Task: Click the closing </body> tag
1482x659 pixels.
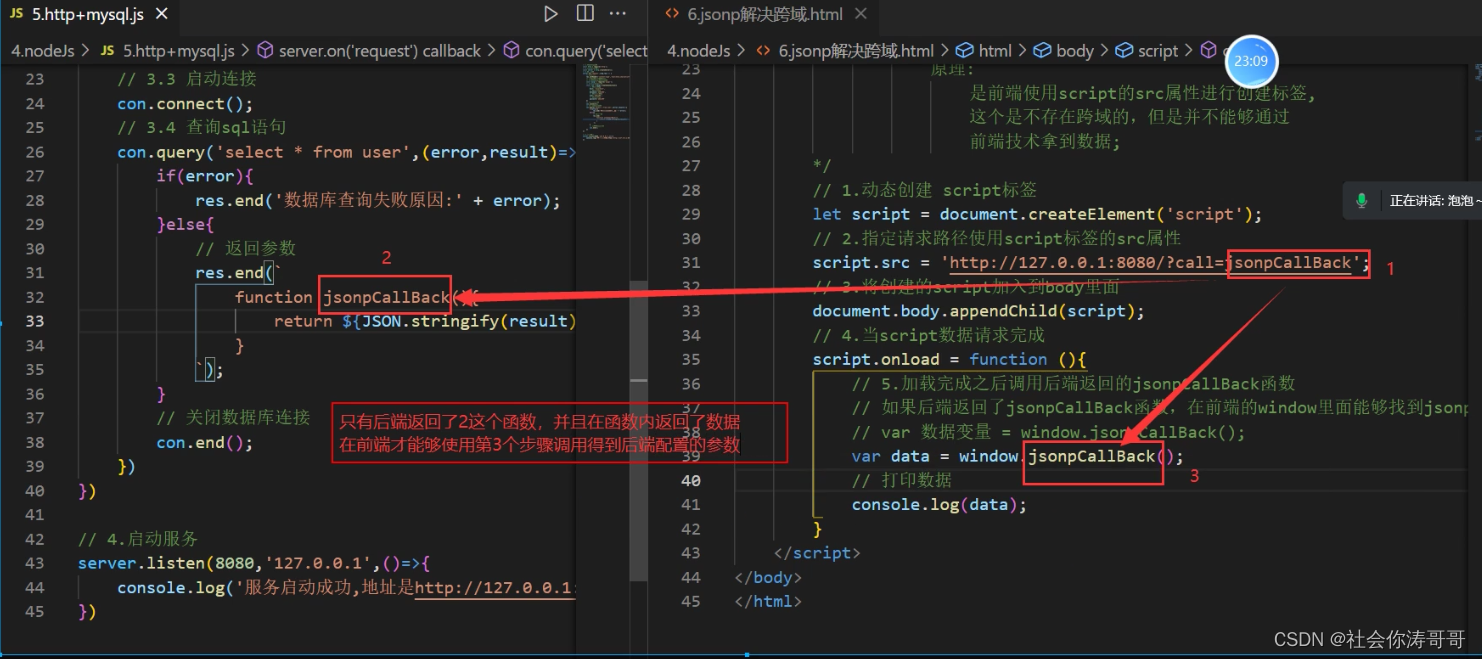Action: [768, 577]
